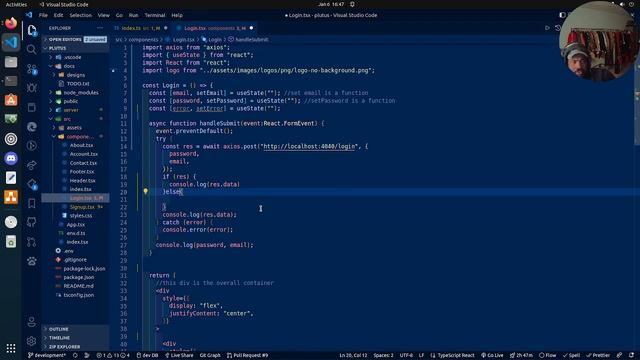Click the lightbulb code action on line 20
The width and height of the screenshot is (640, 360).
click(x=145, y=191)
